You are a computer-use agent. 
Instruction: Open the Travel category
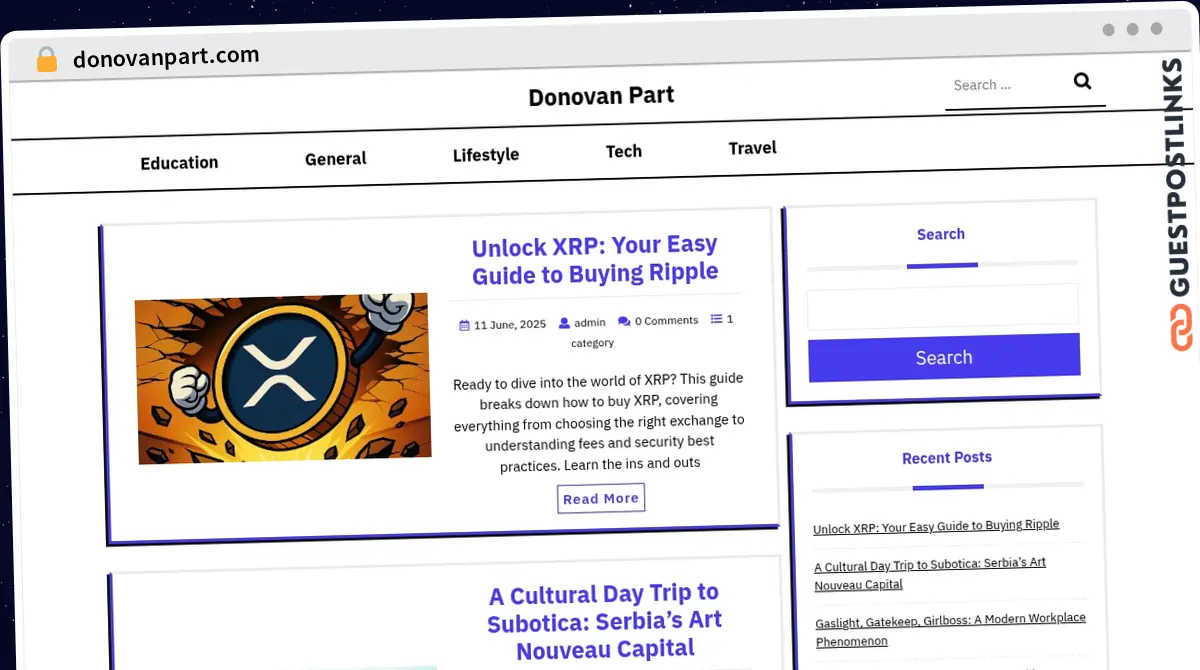click(x=753, y=148)
